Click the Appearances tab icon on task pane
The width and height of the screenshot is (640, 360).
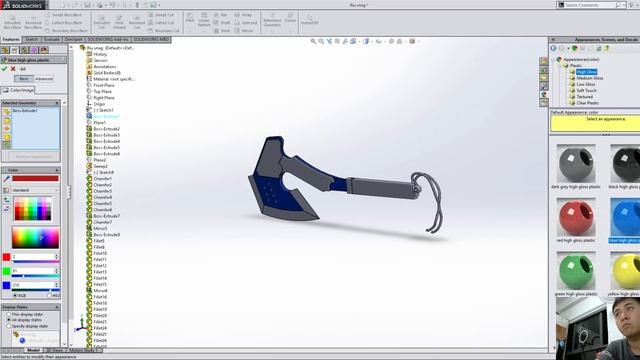[544, 94]
